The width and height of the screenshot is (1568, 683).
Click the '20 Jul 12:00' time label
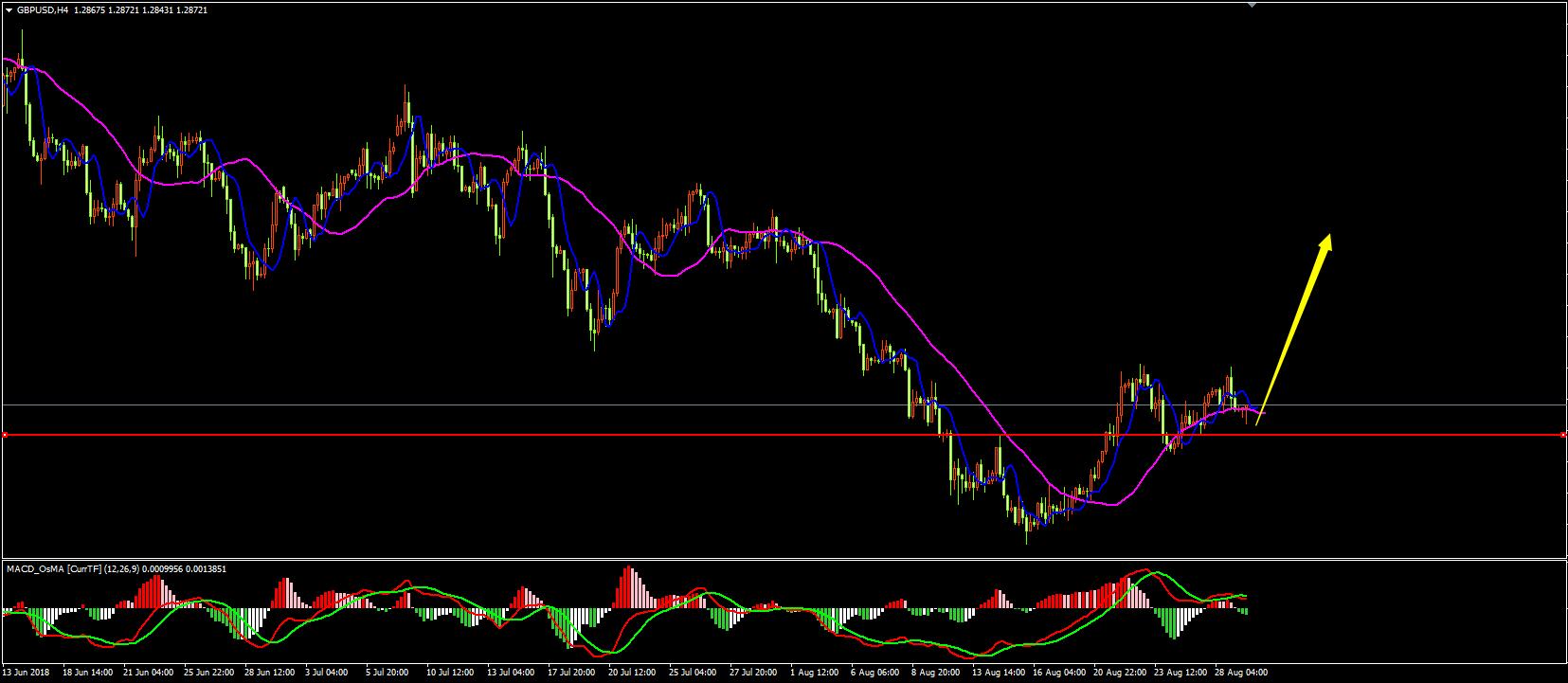pos(633,672)
